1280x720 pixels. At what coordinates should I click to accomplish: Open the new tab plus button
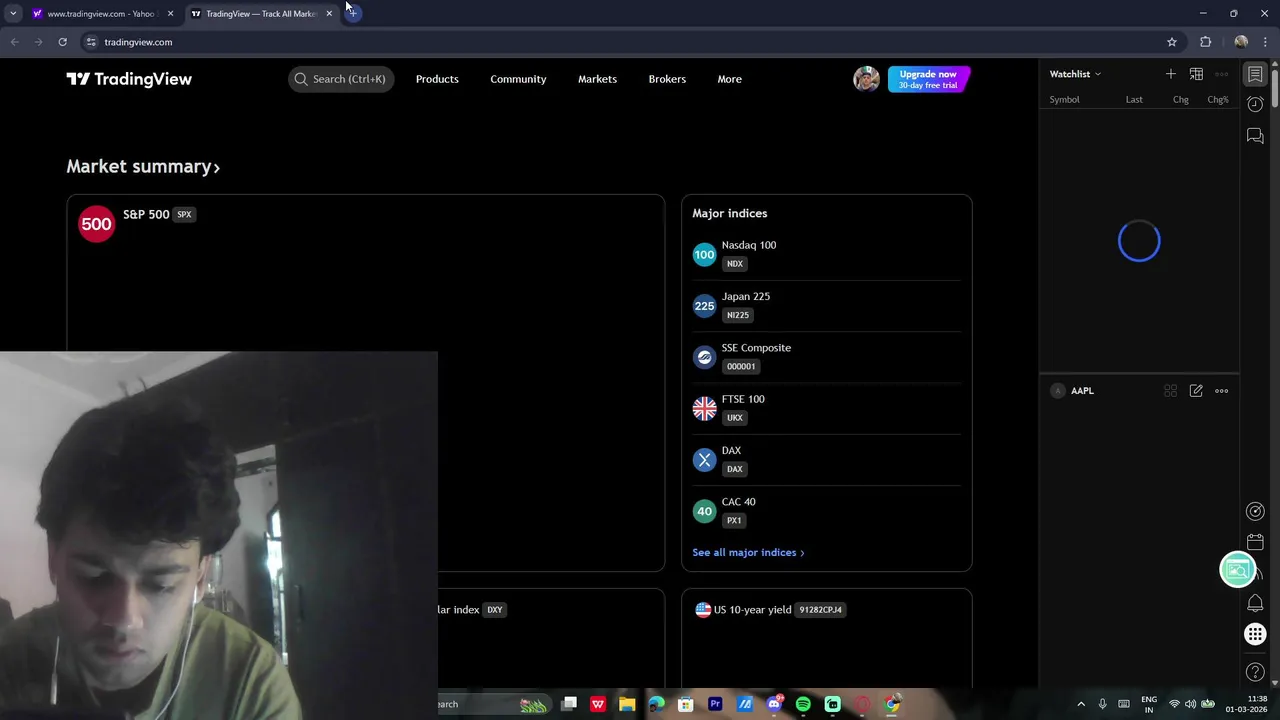[x=352, y=13]
